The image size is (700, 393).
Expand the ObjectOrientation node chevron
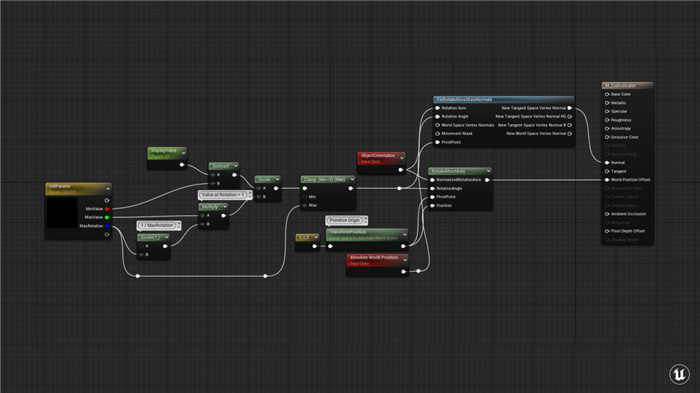click(x=402, y=158)
